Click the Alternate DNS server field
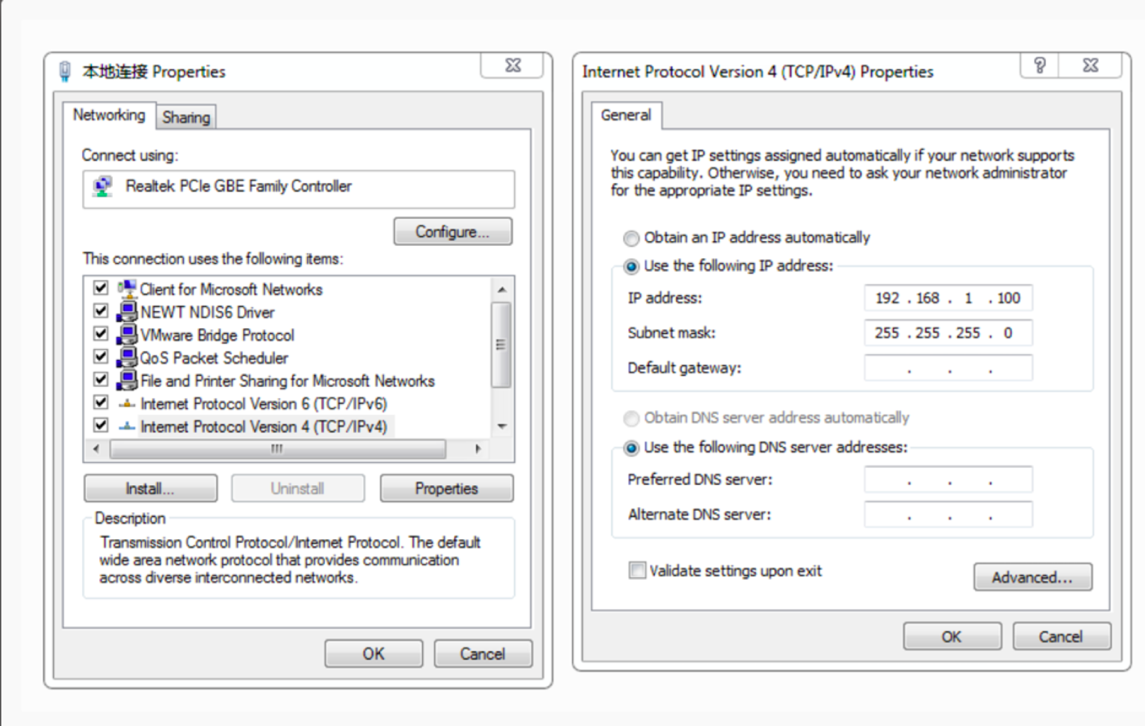Screen dimensions: 1145x726 [948, 515]
